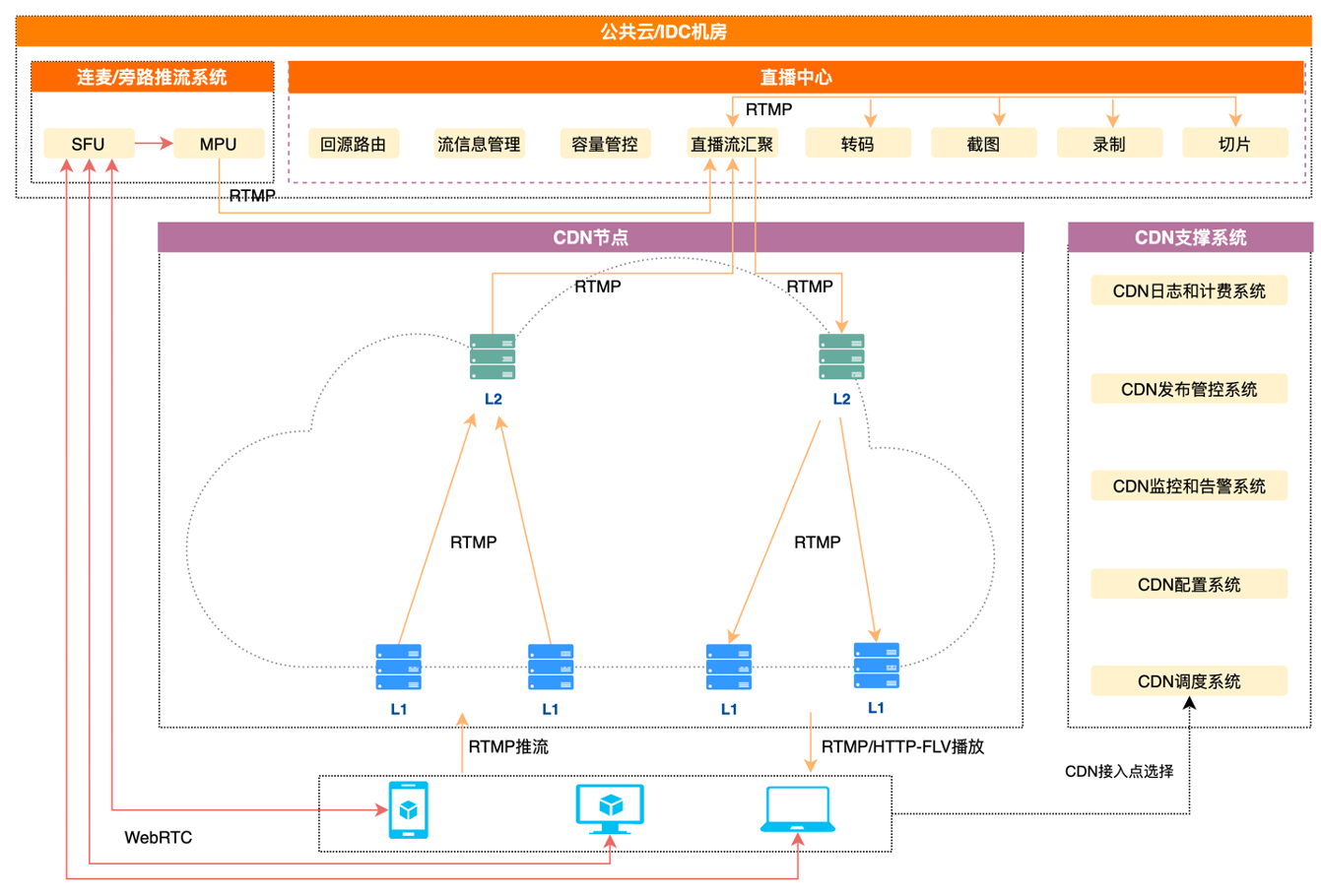
Task: Click the RTMP/HTTP-FLV播放 label
Action: [902, 746]
